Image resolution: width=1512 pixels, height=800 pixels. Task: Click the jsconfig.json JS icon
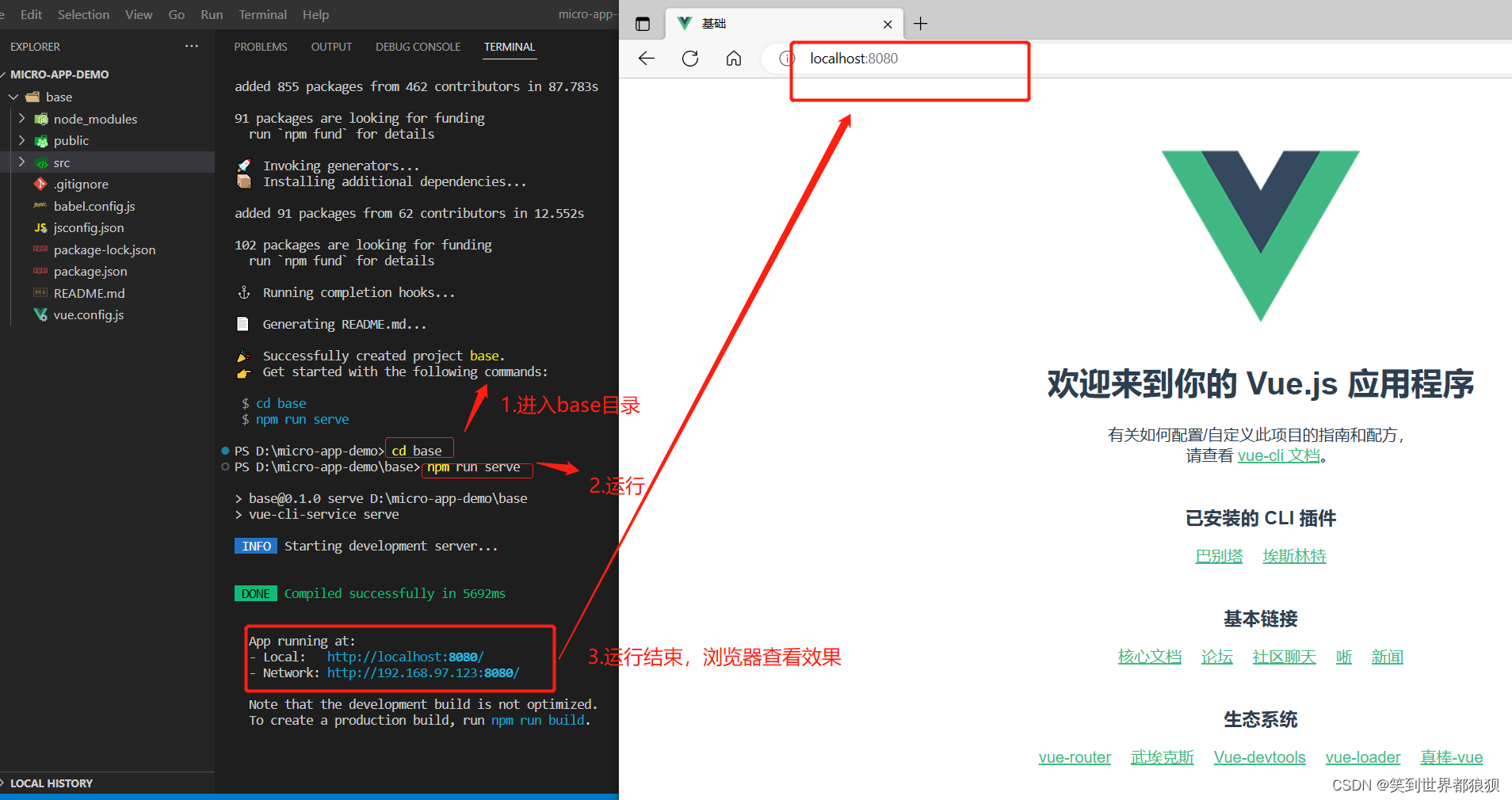(40, 228)
